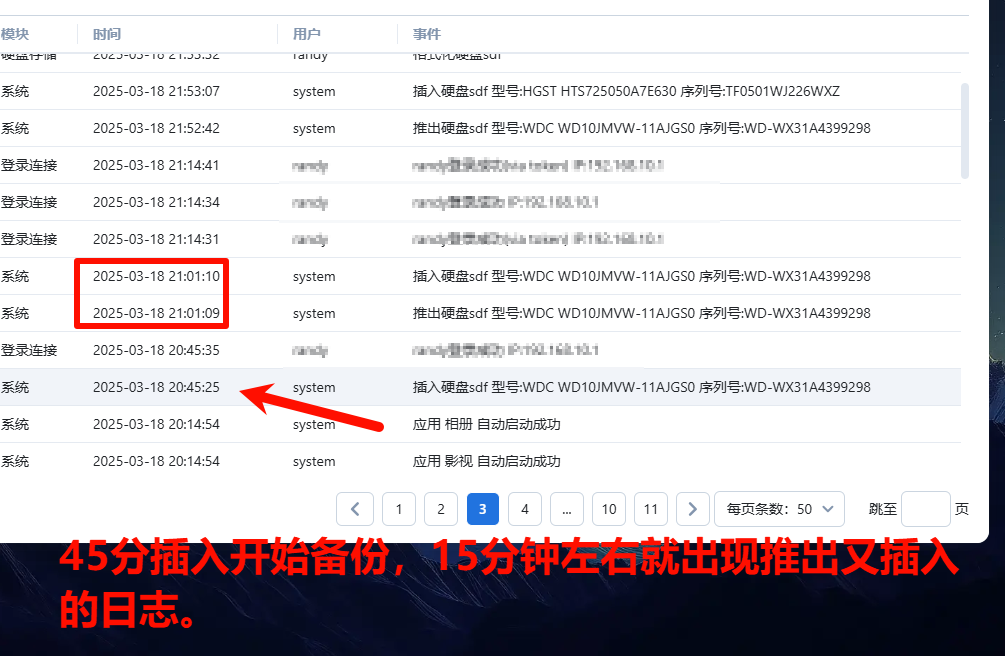Click 登录连接 module in 21:14:41 row
This screenshot has width=1005, height=656.
[x=29, y=165]
